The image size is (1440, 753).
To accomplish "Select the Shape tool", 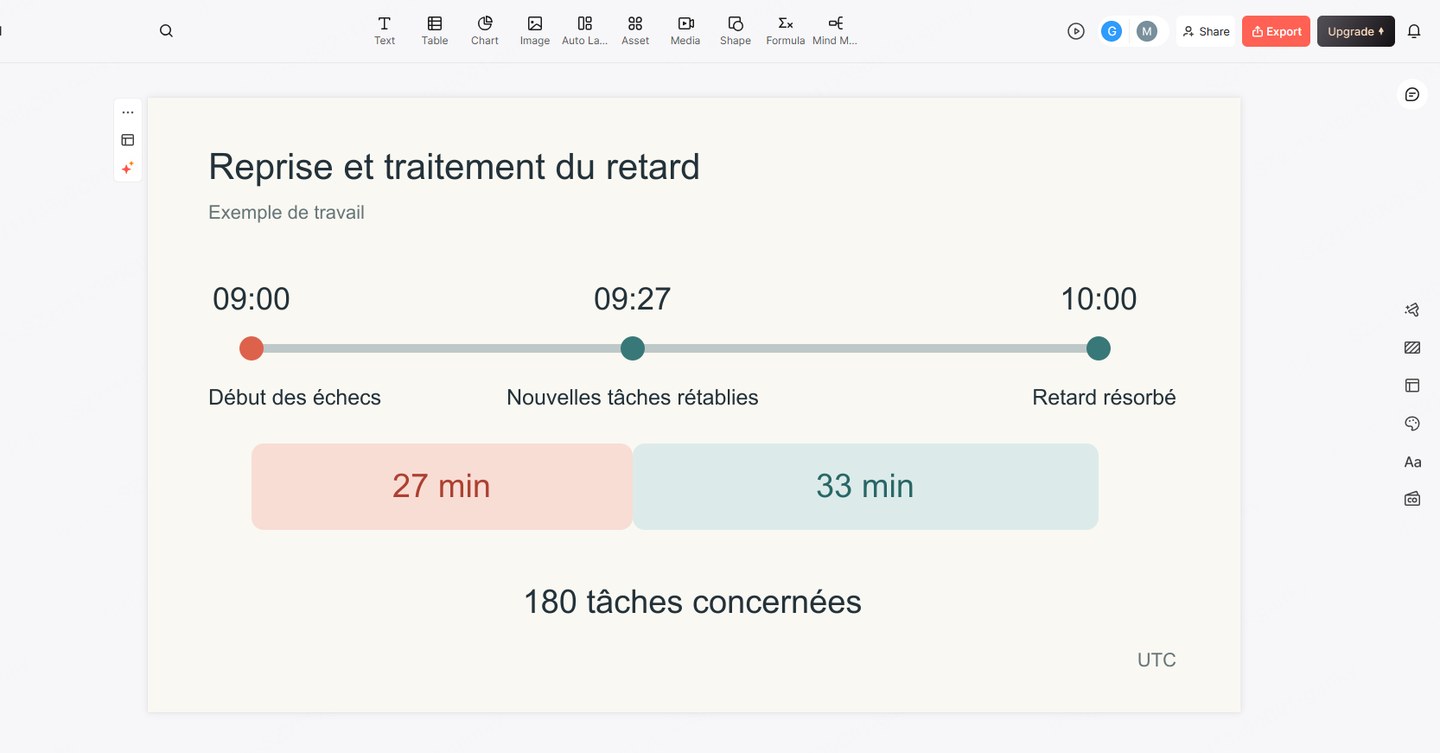I will pos(735,31).
